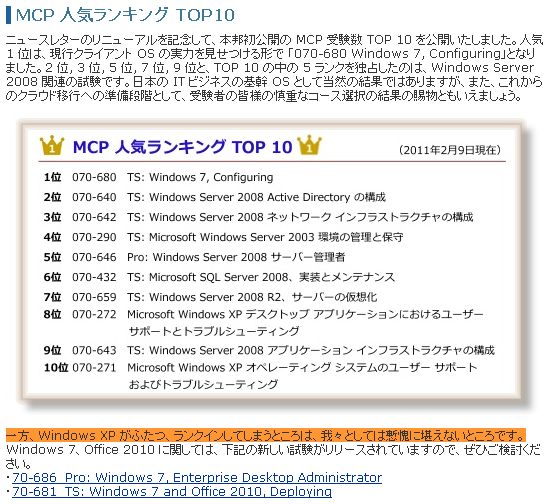Screen dimensions: 548x504
Task: Click the blue banner title 'MCP 人気ランキング TOP 10'
Action: [182, 147]
